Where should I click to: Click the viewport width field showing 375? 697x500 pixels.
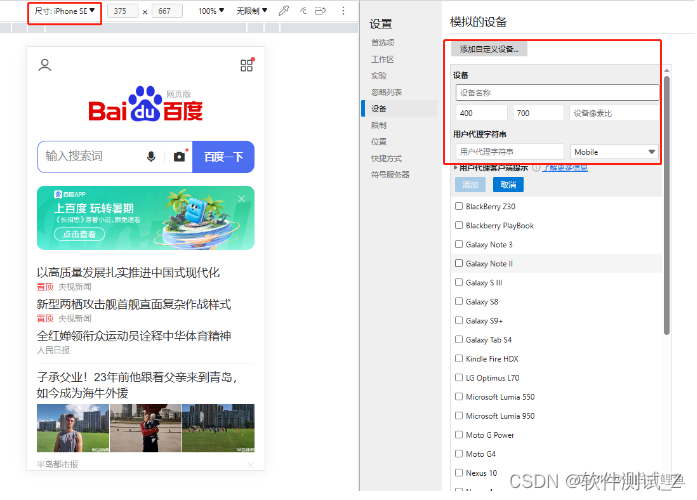pyautogui.click(x=122, y=11)
